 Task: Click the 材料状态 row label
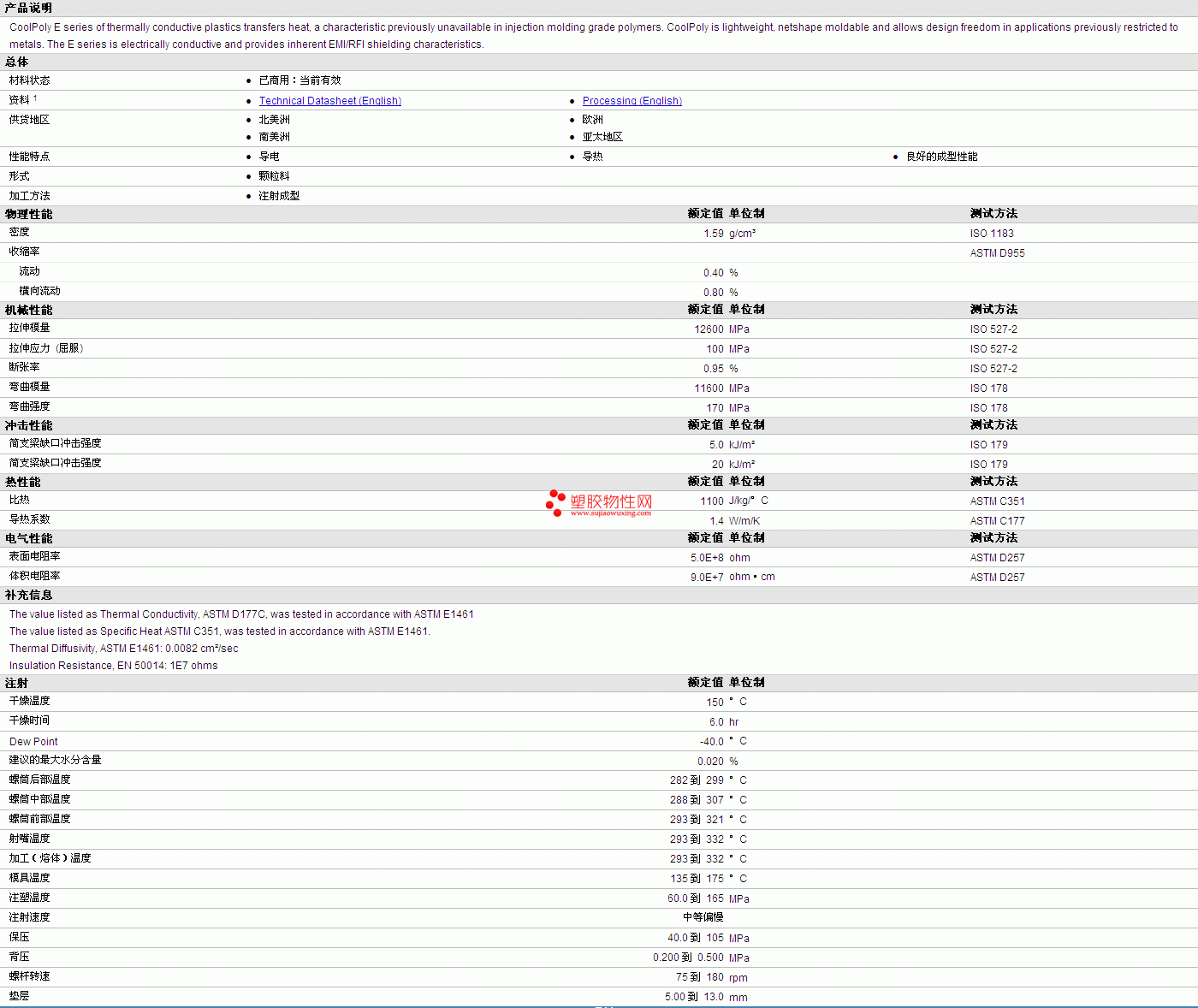(x=29, y=80)
